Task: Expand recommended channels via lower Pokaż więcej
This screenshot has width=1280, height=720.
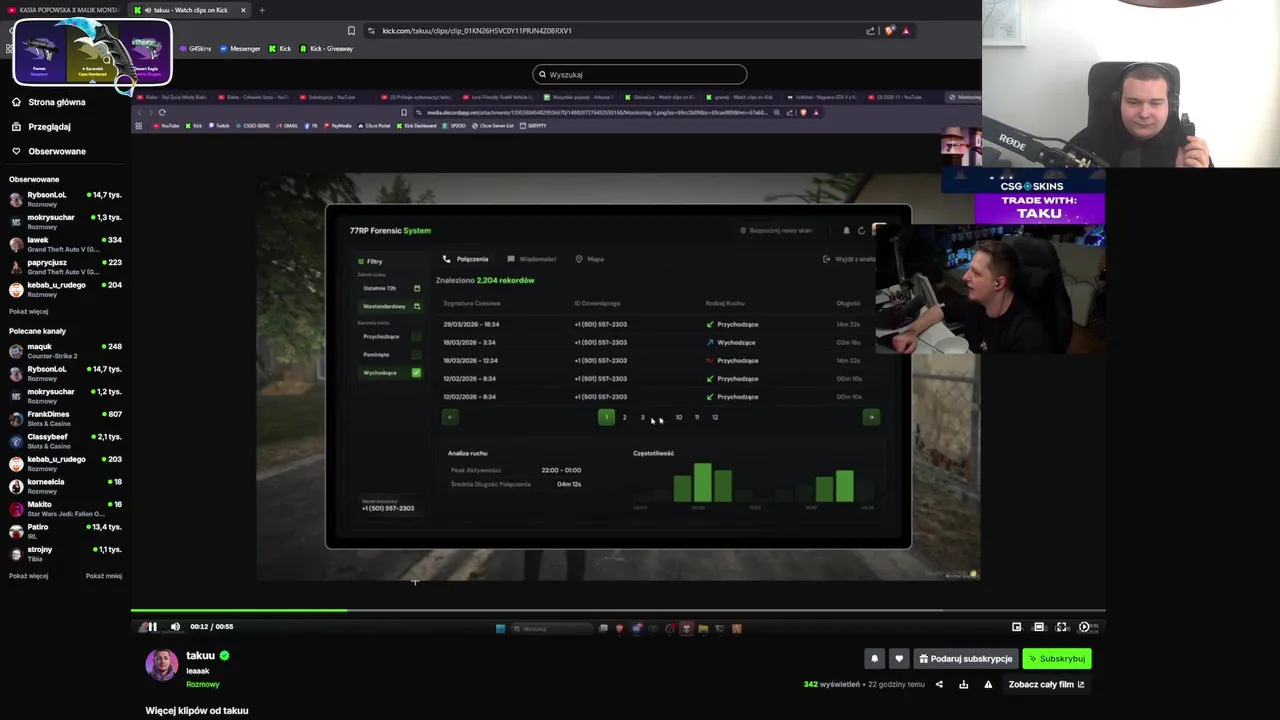Action: 28,576
